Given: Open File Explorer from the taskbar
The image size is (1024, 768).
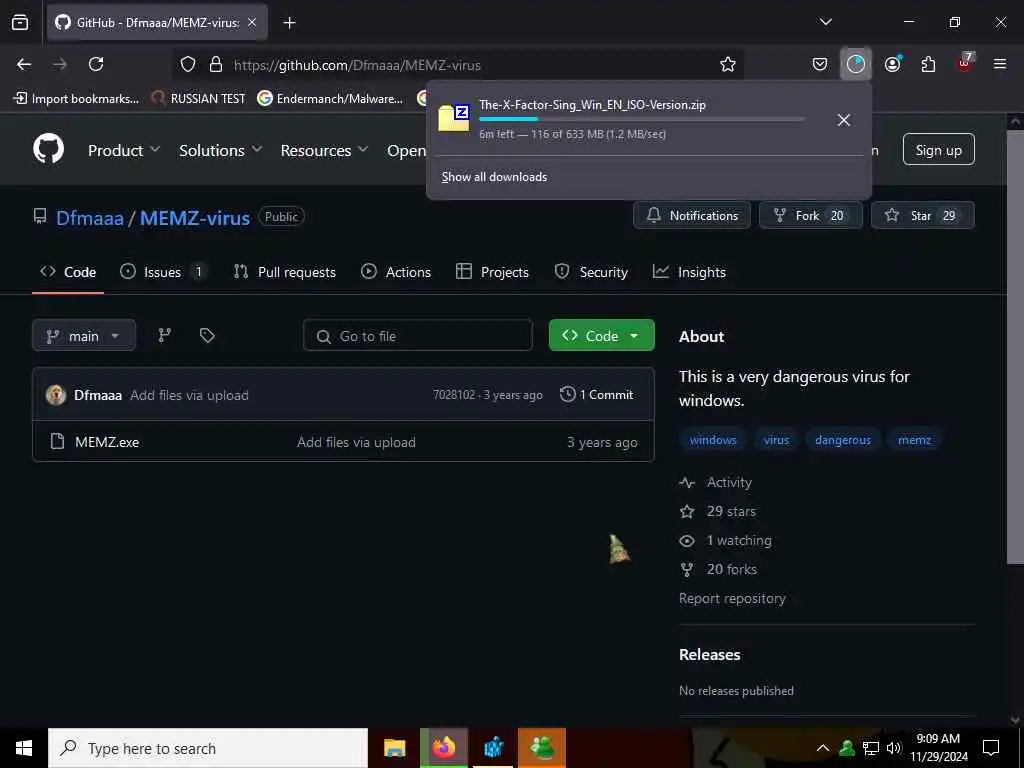Looking at the screenshot, I should tap(394, 748).
